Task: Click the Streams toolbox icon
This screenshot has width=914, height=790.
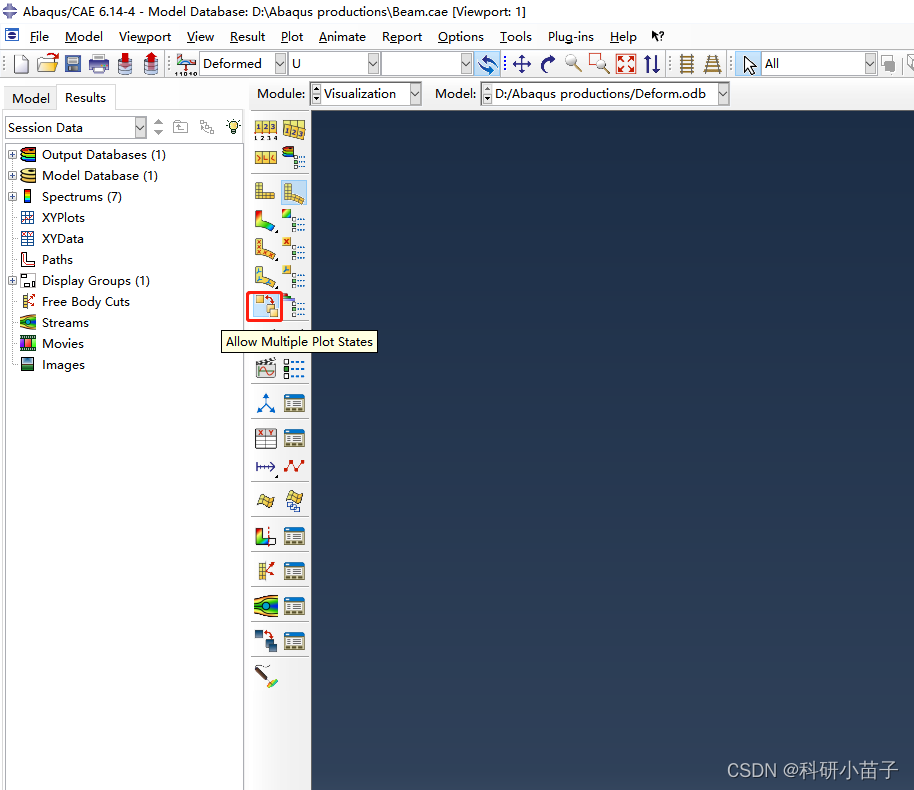Action: 266,606
